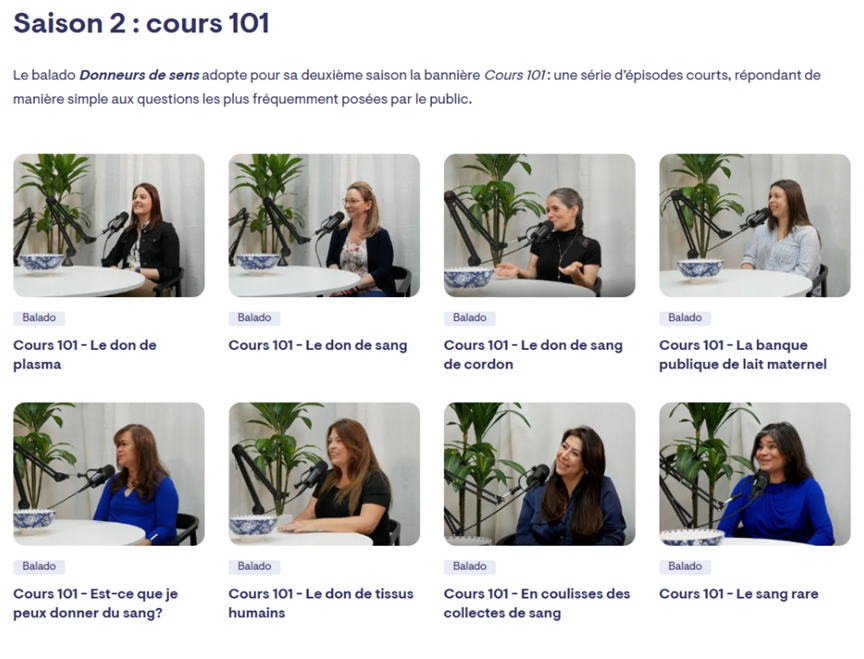Screen dimensions: 864x659
Task: Follow the Le don de sang de cordon title link
Action: pyautogui.click(x=533, y=354)
